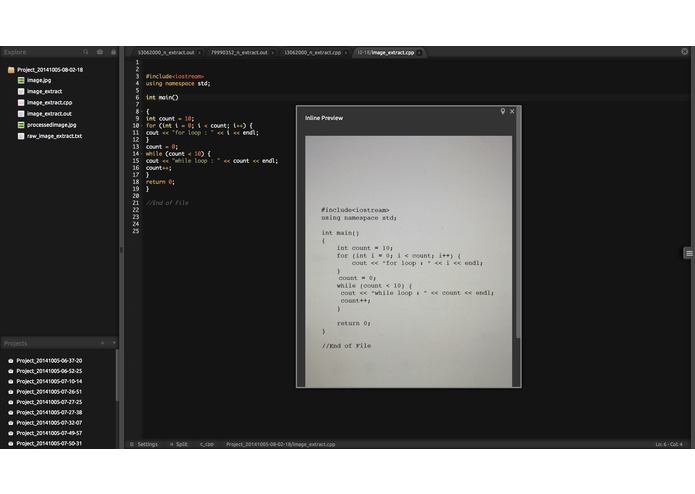The height and width of the screenshot is (494, 695).
Task: Open Project_20141005-07-10-14
Action: click(49, 381)
